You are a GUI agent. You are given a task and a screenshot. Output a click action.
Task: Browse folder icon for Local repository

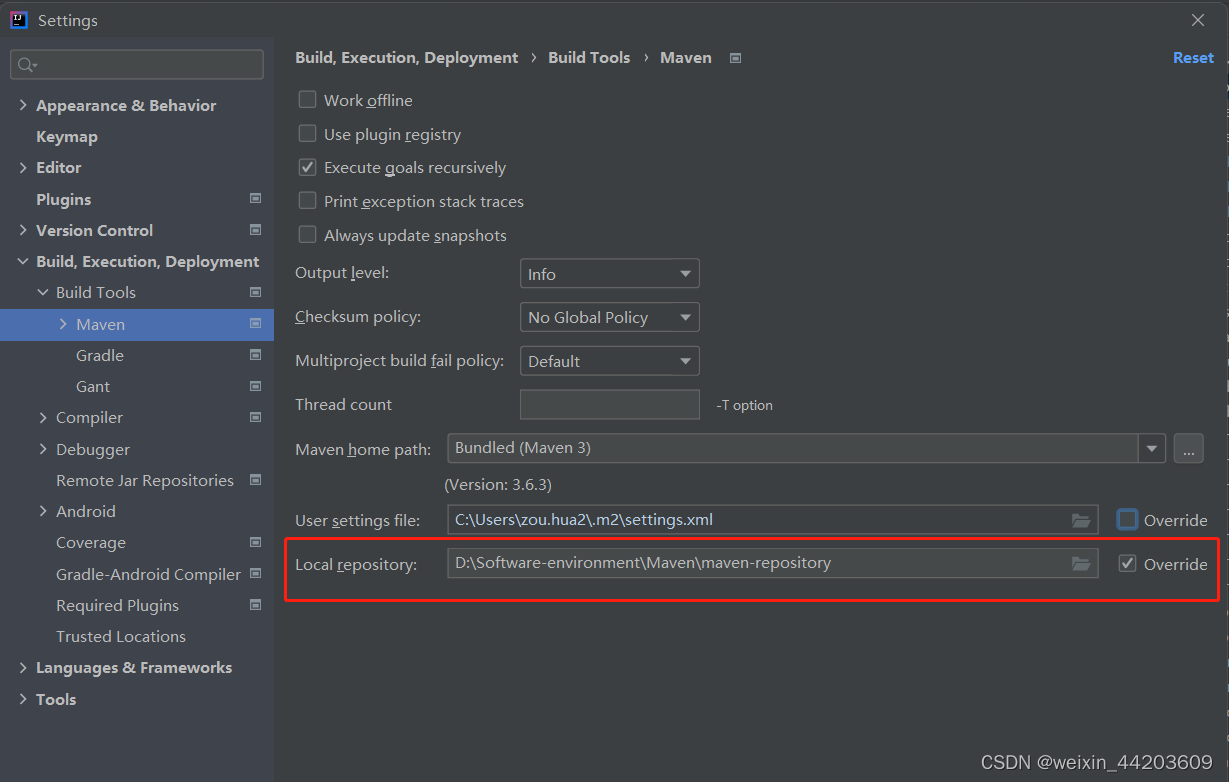tap(1081, 563)
